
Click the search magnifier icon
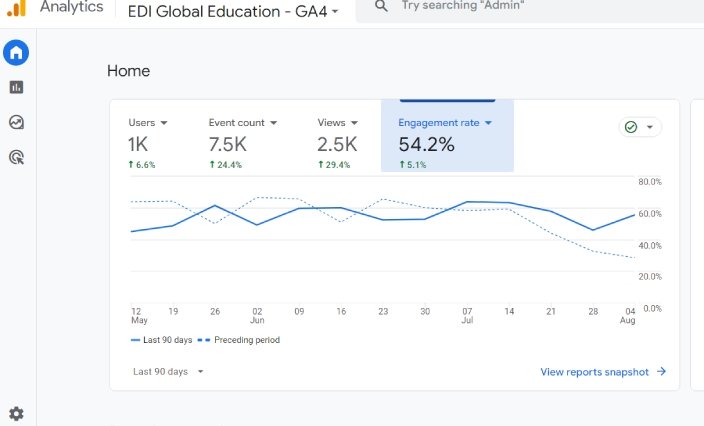381,6
